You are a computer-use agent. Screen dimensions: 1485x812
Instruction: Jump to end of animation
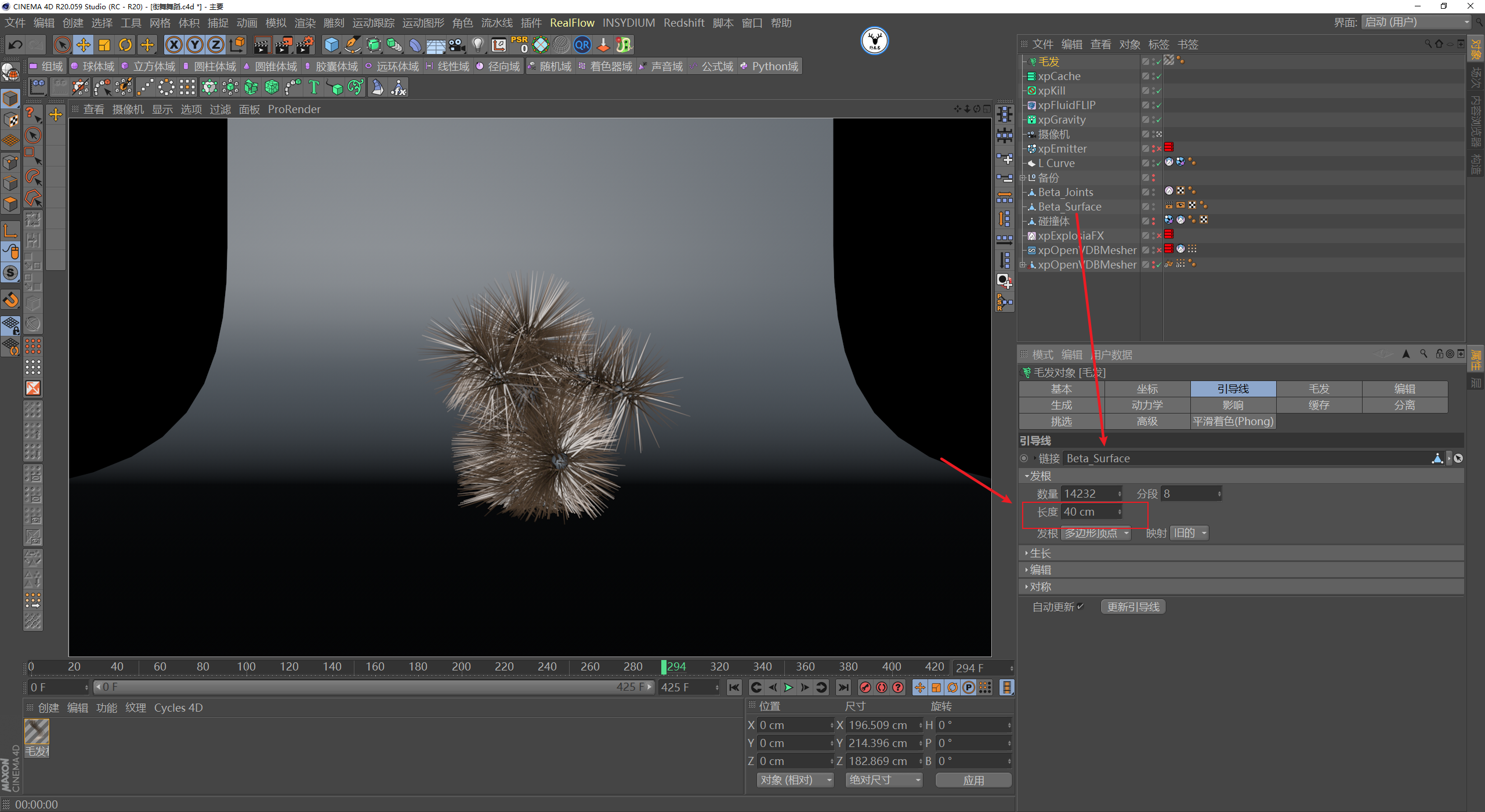coord(843,687)
